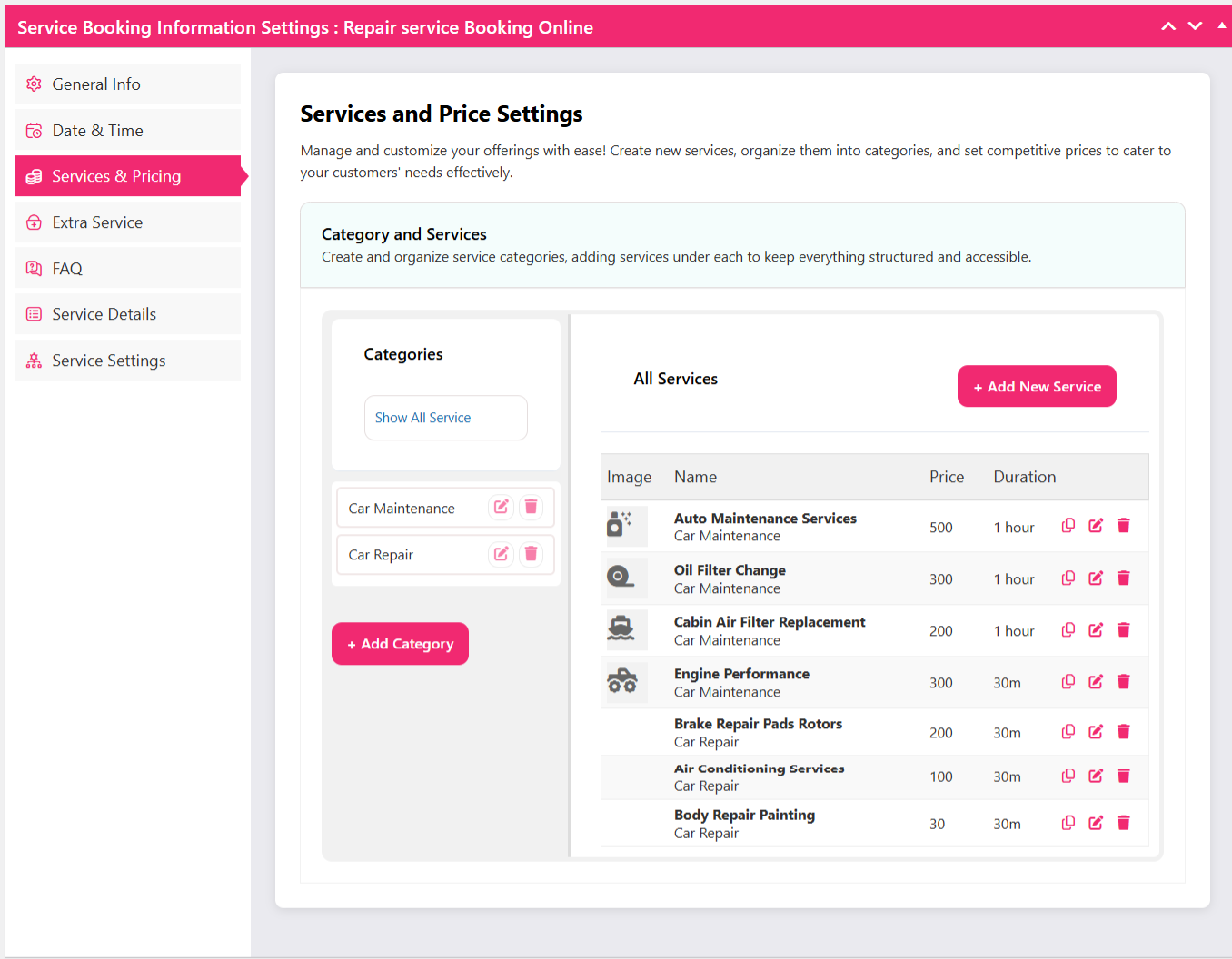Screen dimensions: 1232x959
Task: Delete the Body Repair Painting service
Action: pyautogui.click(x=1124, y=823)
